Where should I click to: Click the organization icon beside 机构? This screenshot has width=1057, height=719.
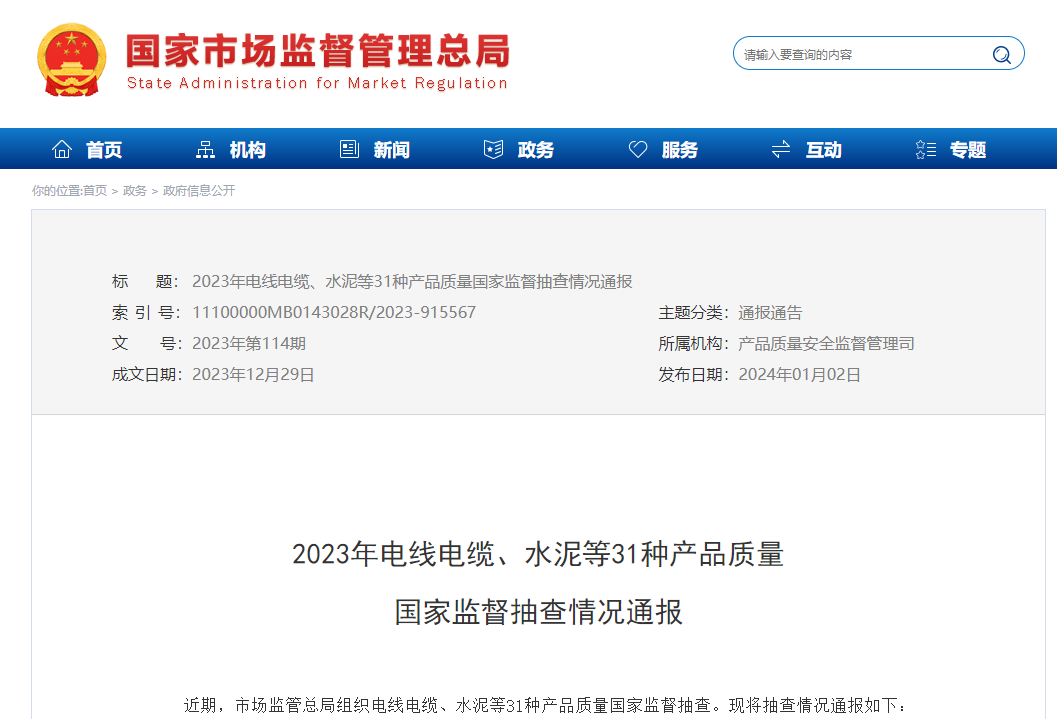point(205,148)
